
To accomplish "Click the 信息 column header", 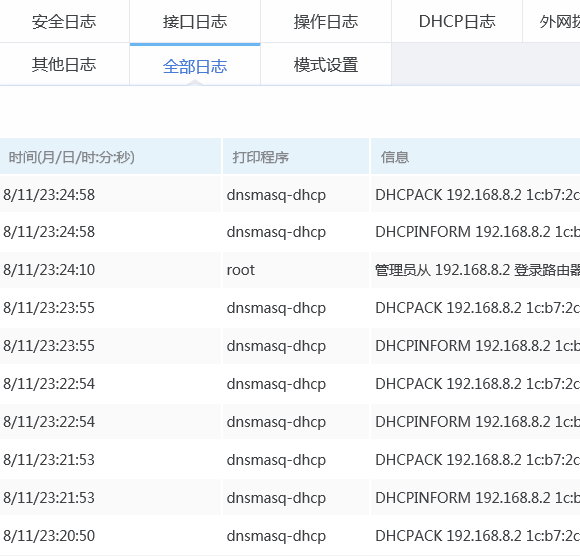I will 475,156.
